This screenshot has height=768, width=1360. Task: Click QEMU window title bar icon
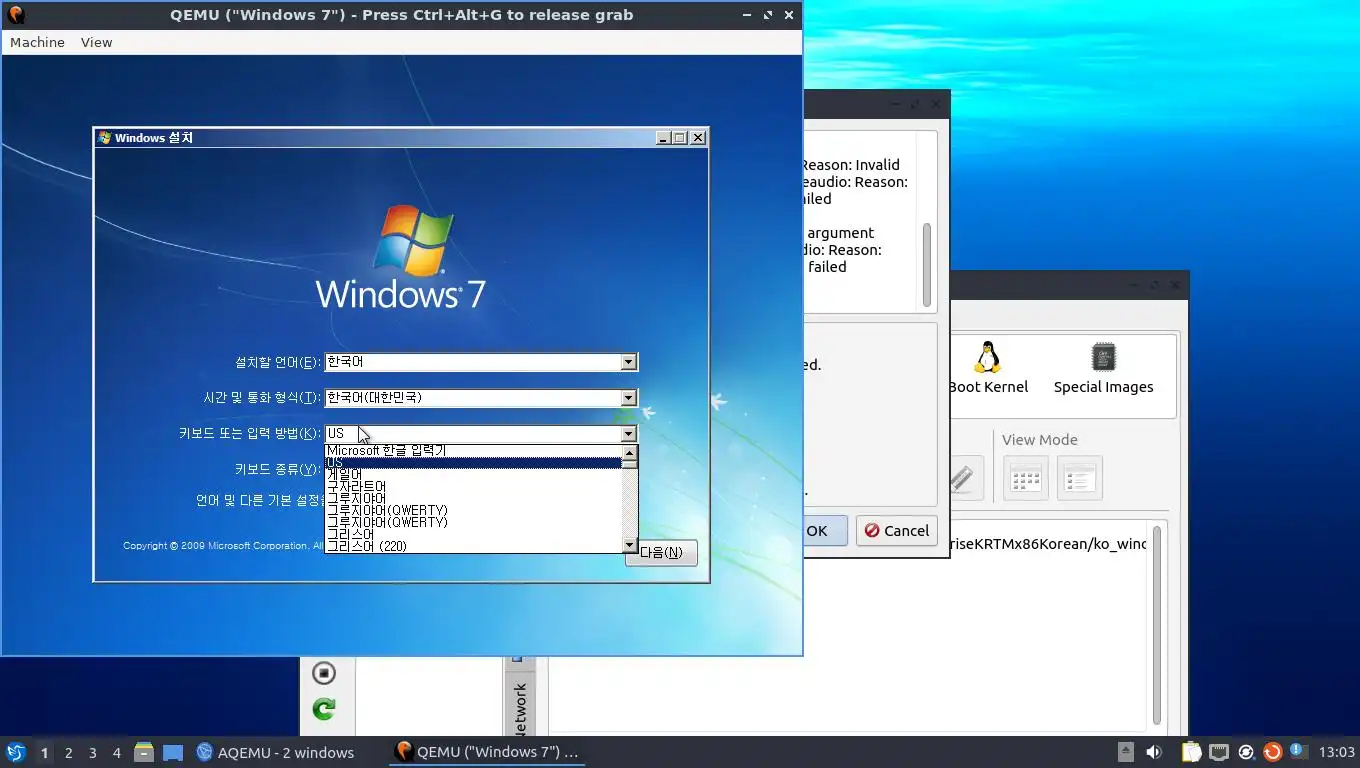coord(15,15)
